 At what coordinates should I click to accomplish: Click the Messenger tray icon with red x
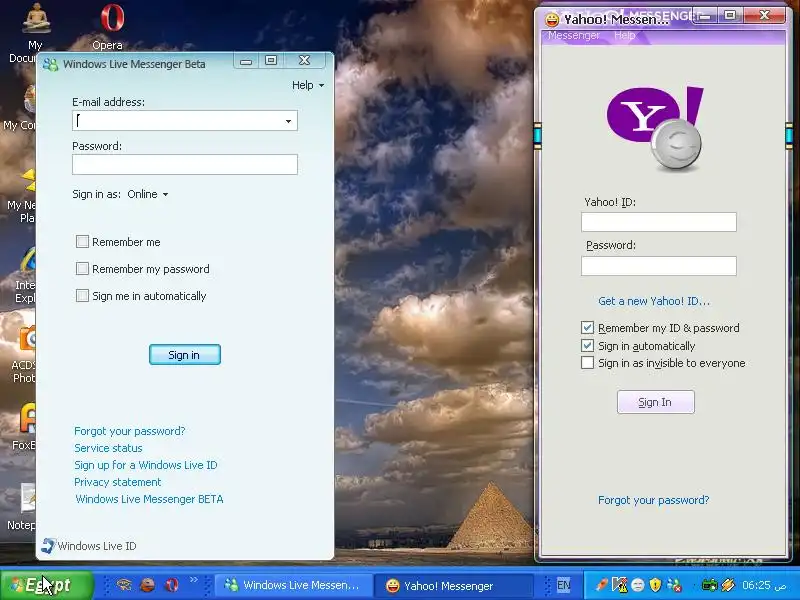pyautogui.click(x=674, y=585)
